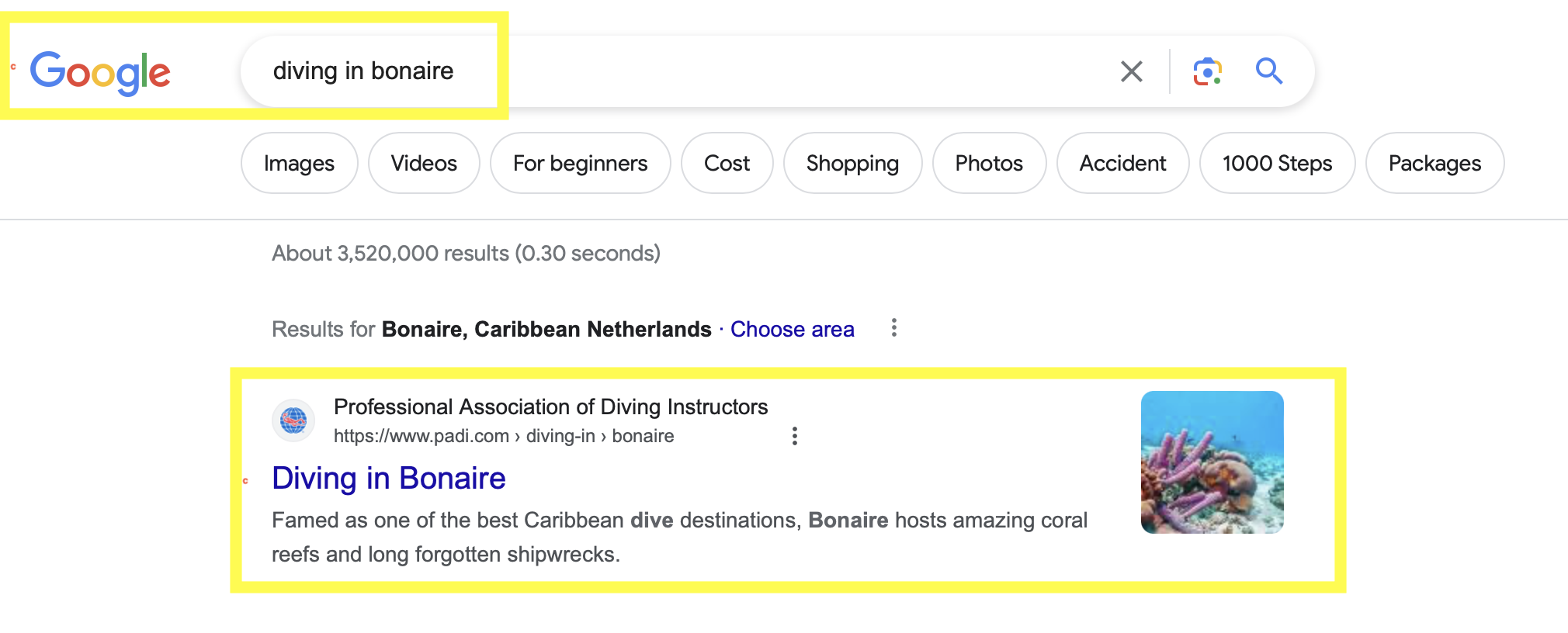Image resolution: width=1568 pixels, height=633 pixels.
Task: Open PADI result three-dot menu
Action: click(794, 436)
